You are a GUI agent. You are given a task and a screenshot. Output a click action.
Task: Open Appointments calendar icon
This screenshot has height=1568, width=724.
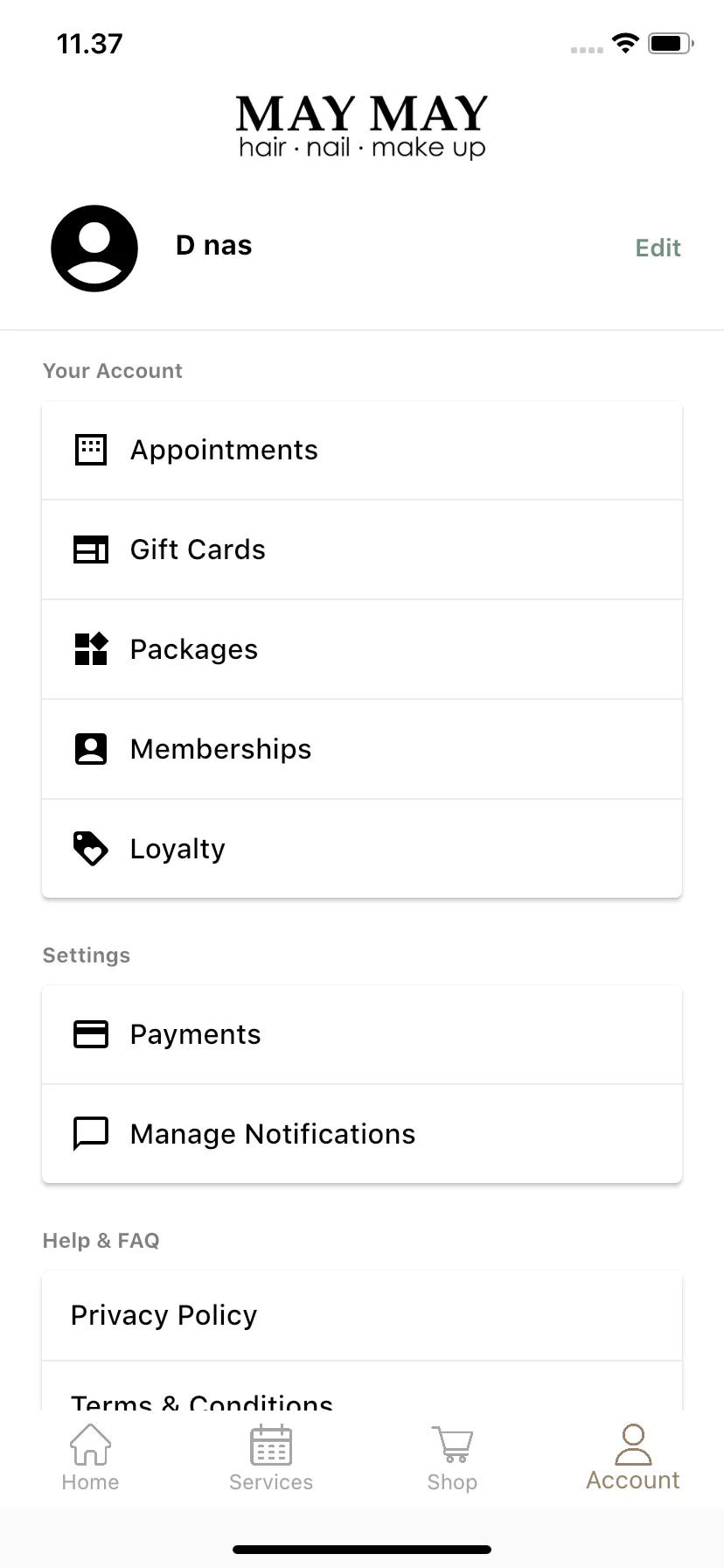[x=91, y=450]
